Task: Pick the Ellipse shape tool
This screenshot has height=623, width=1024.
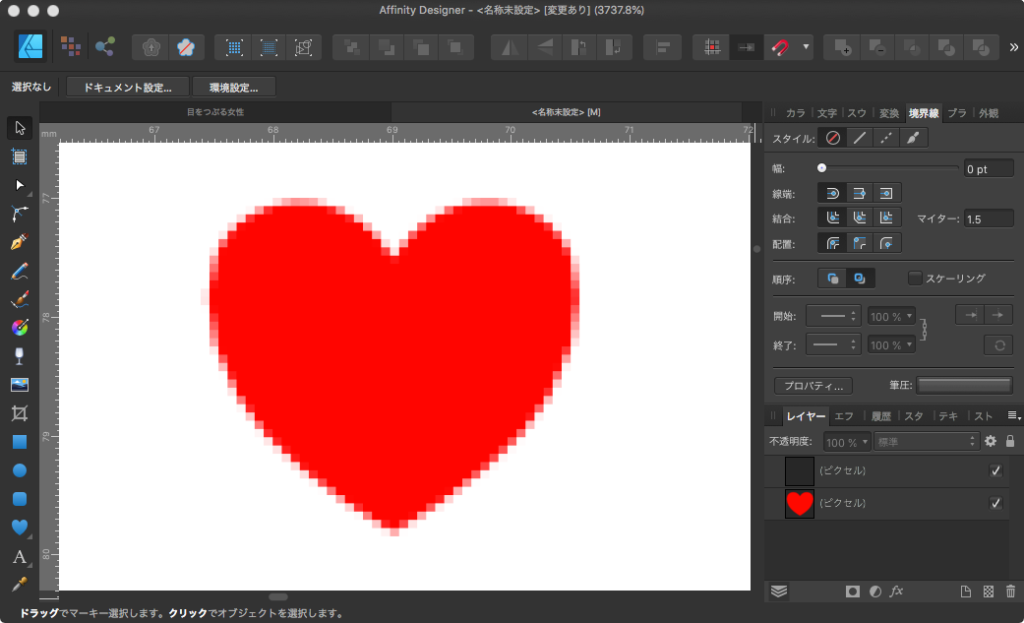Action: pos(19,470)
